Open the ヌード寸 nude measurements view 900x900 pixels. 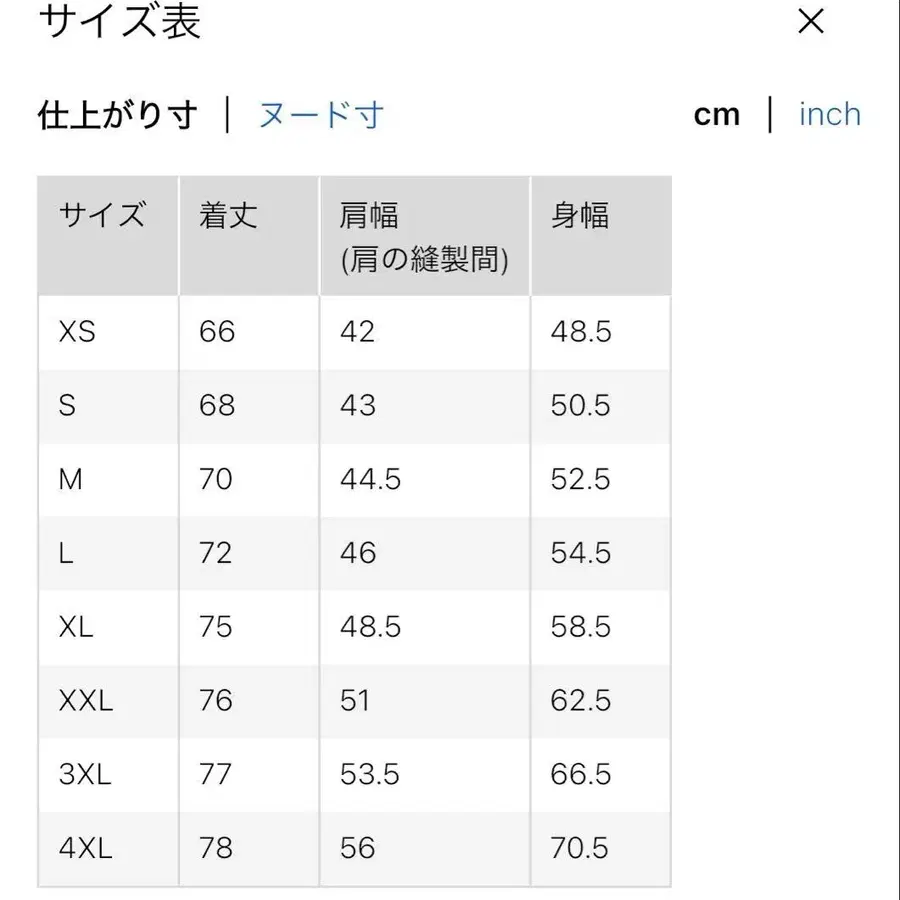coord(320,116)
